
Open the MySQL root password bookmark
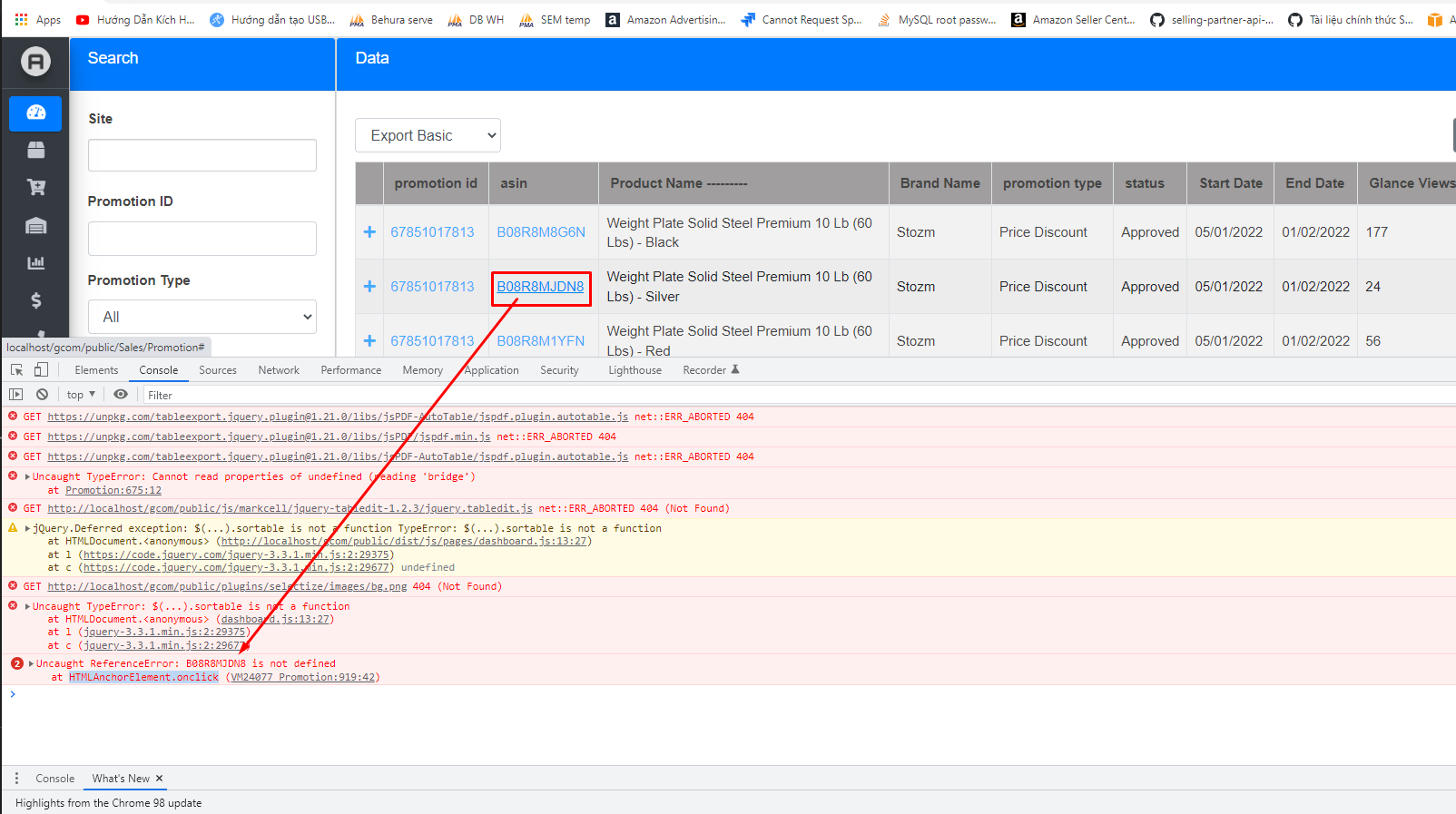coord(937,19)
